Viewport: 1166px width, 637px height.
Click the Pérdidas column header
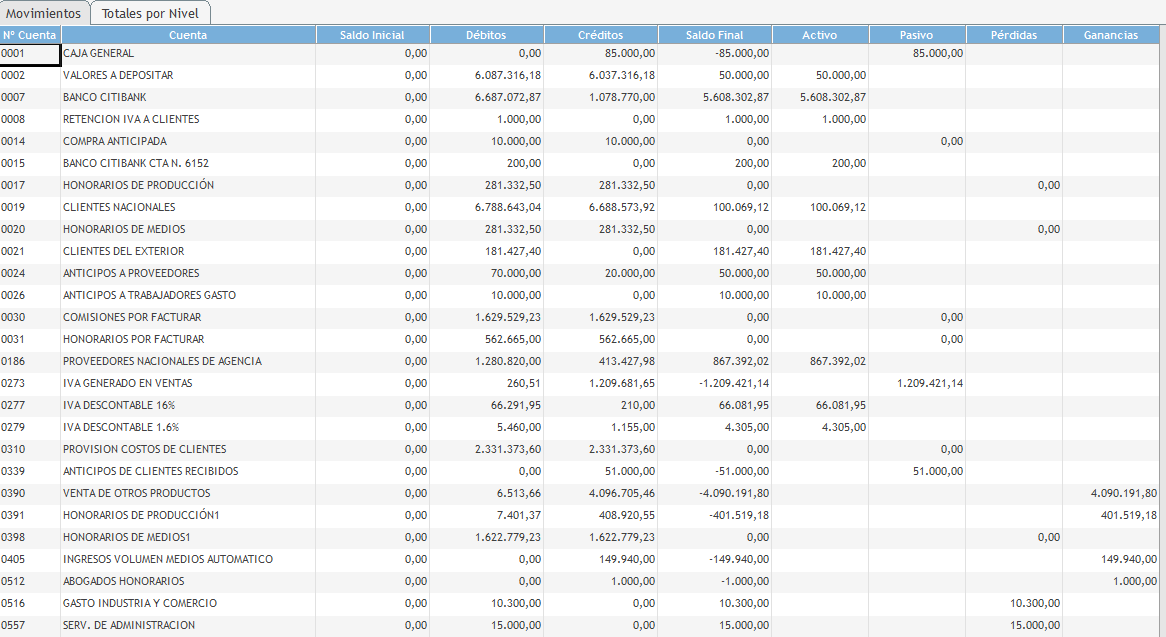click(1013, 35)
